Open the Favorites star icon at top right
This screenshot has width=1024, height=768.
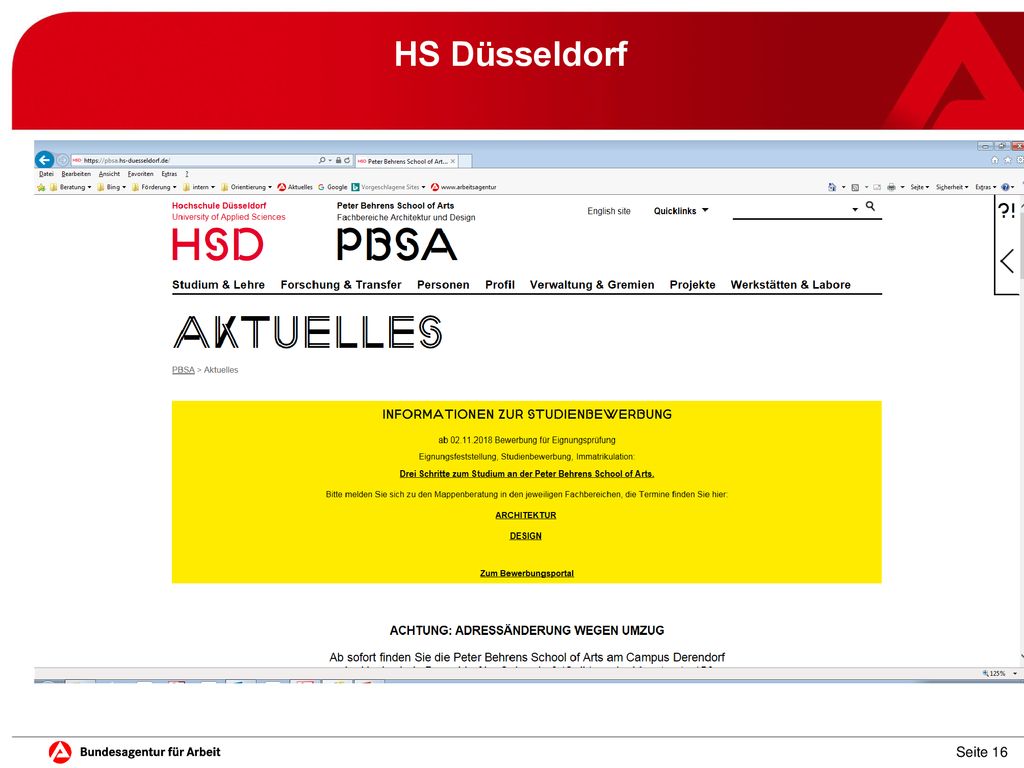(x=1008, y=160)
